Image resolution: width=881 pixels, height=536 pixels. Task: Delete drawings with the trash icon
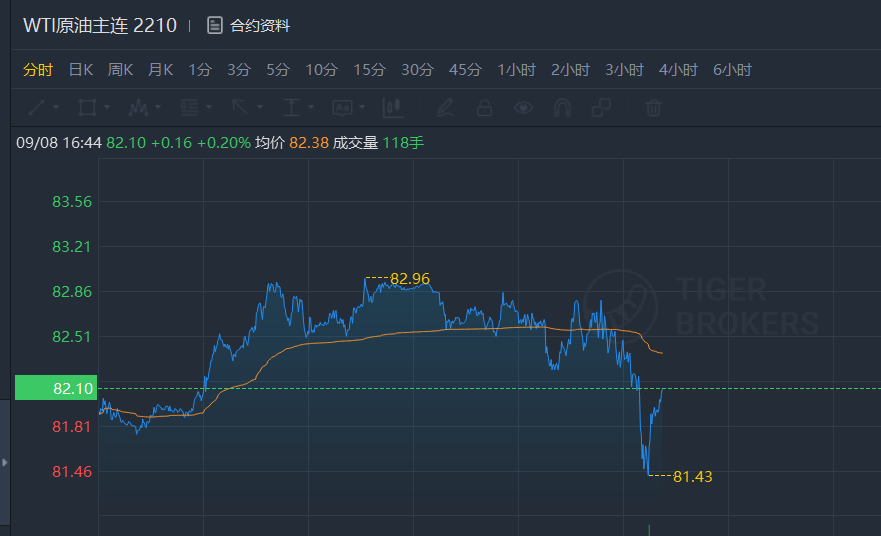pos(653,107)
